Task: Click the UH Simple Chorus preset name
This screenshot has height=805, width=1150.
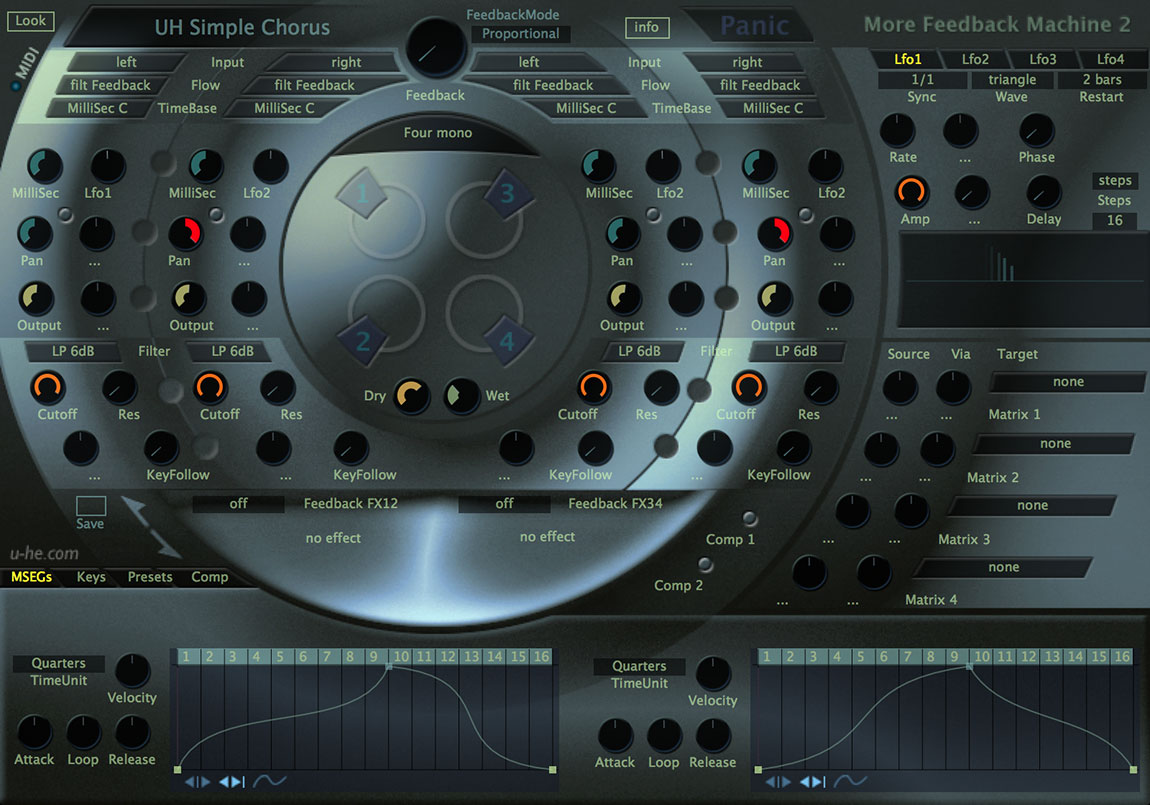Action: coord(242,27)
